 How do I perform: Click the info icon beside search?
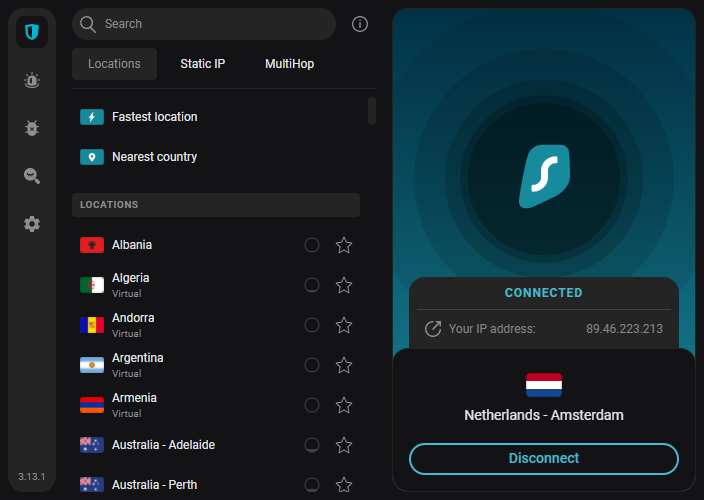[360, 24]
